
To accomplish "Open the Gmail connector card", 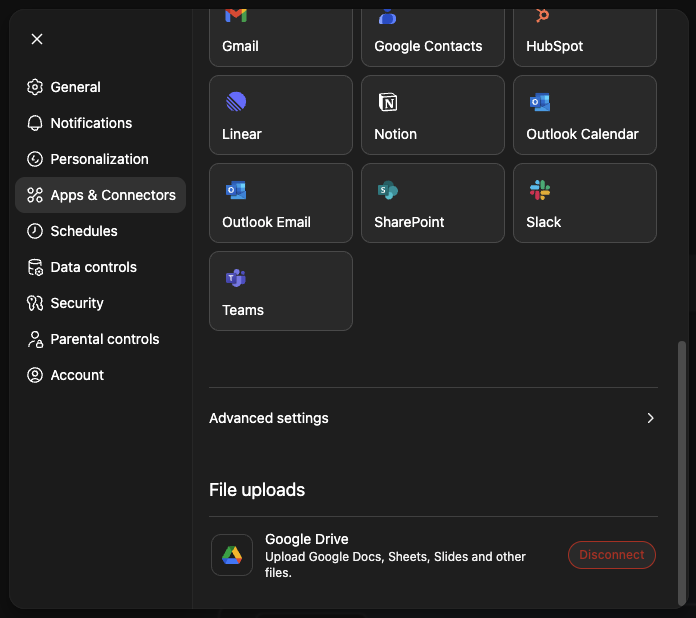I will (x=281, y=38).
